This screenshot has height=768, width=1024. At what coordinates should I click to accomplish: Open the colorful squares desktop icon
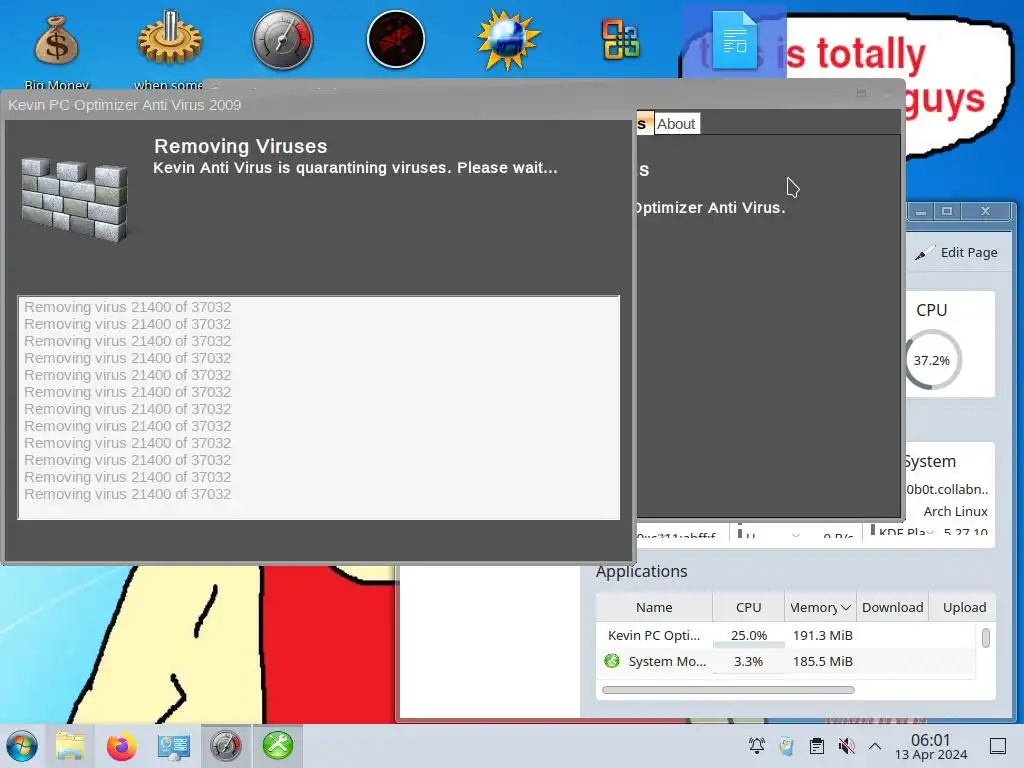click(620, 40)
